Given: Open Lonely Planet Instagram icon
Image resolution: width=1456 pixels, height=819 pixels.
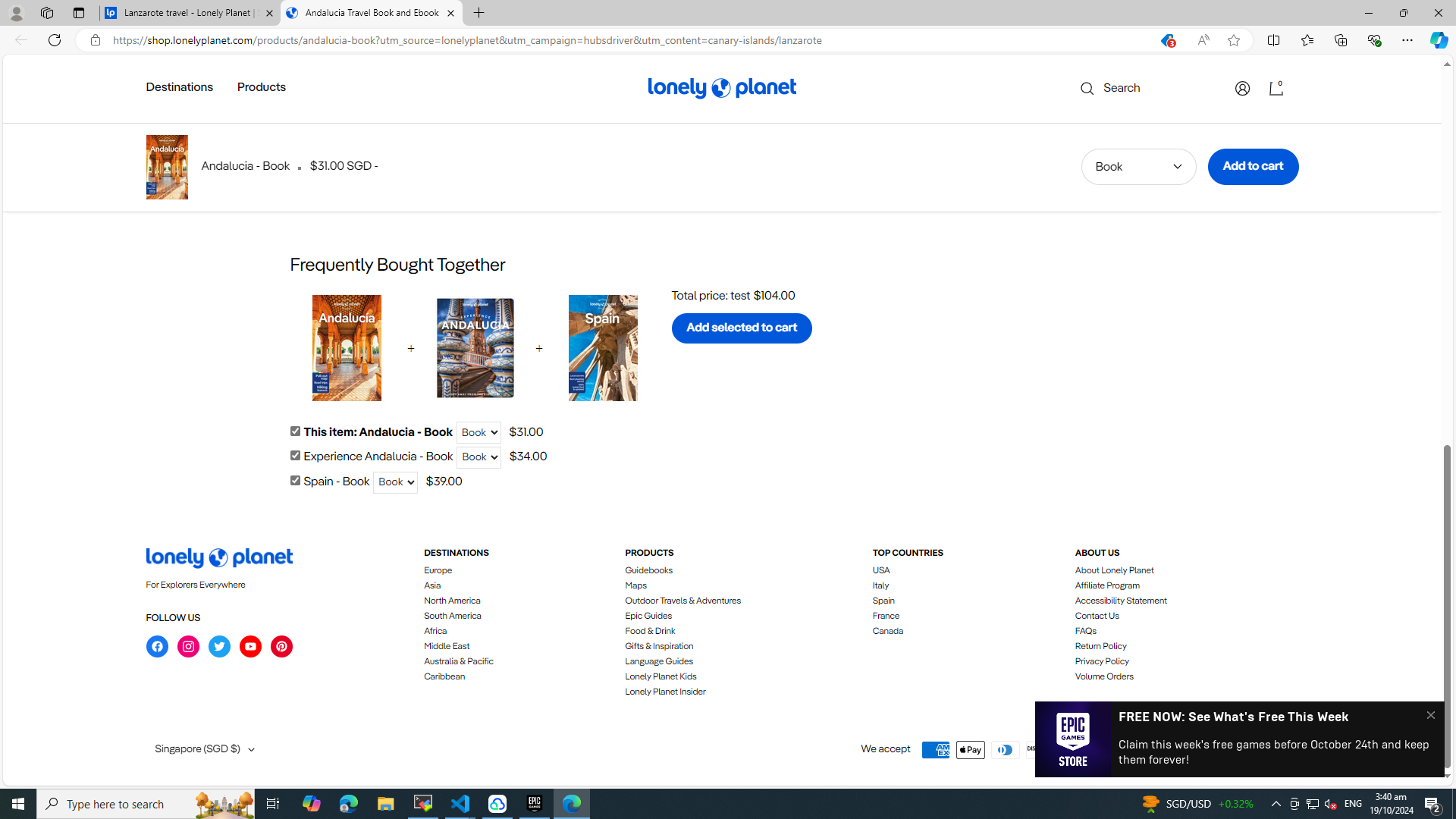Looking at the screenshot, I should [188, 646].
